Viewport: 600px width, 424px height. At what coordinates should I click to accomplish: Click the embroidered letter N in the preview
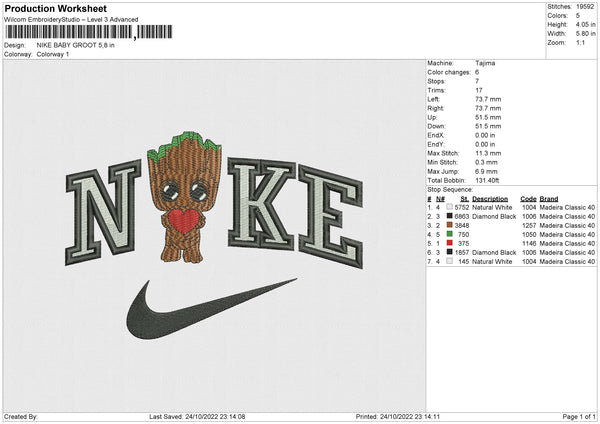pos(103,213)
